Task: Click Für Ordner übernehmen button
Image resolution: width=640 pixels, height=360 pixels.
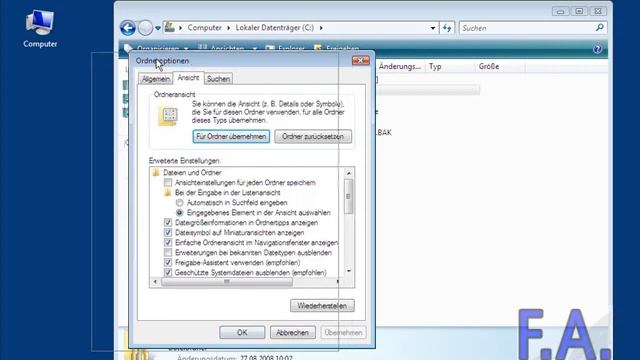Action: coord(231,136)
